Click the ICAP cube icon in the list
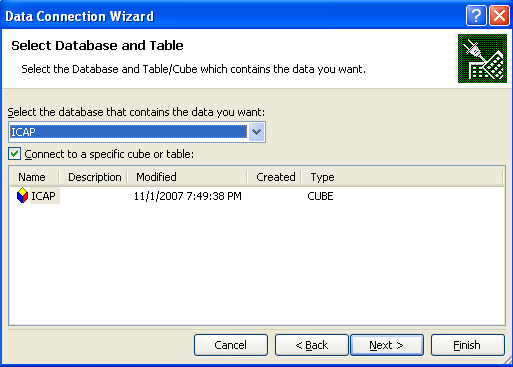 pos(22,196)
